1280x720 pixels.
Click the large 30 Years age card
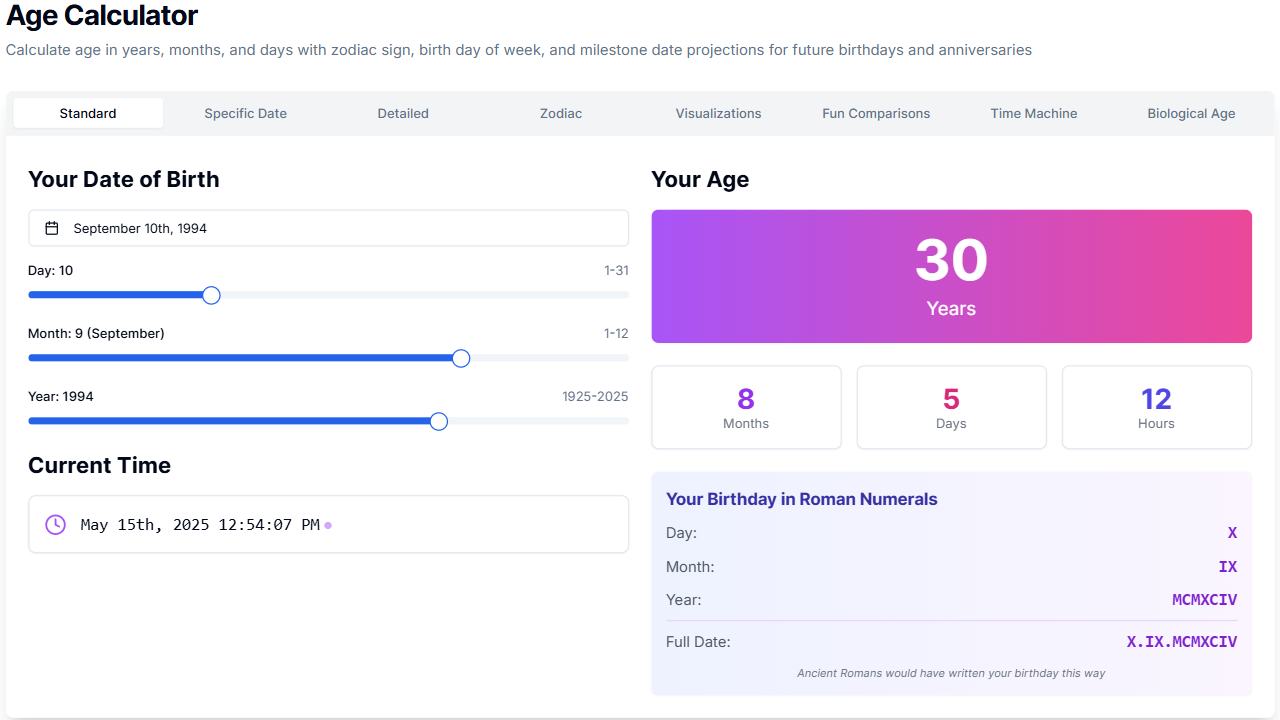(951, 276)
